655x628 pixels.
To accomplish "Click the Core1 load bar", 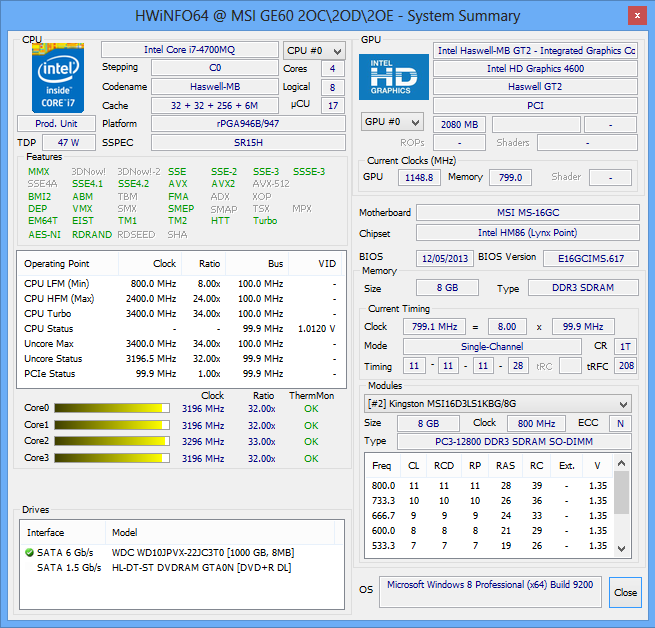I will [112, 425].
